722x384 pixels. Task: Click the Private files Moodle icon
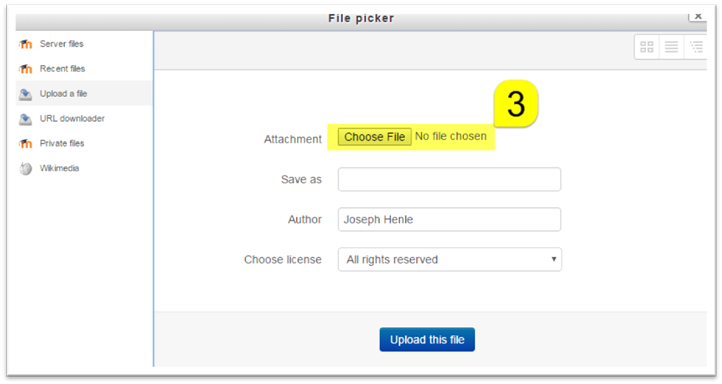[x=25, y=144]
